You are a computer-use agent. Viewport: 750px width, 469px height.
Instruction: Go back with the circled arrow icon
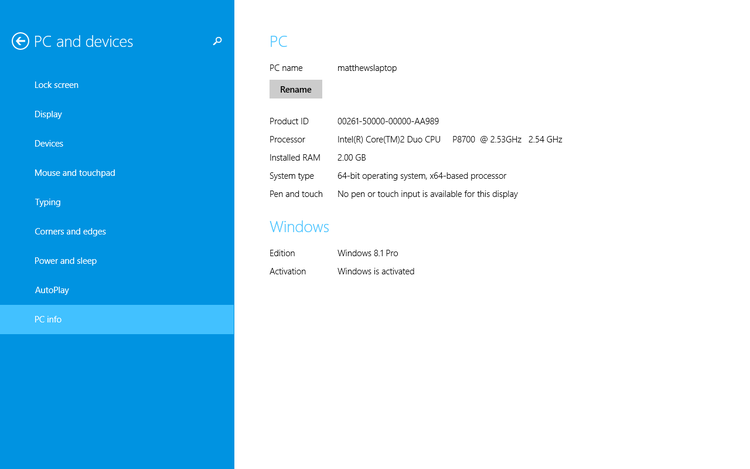coord(20,41)
